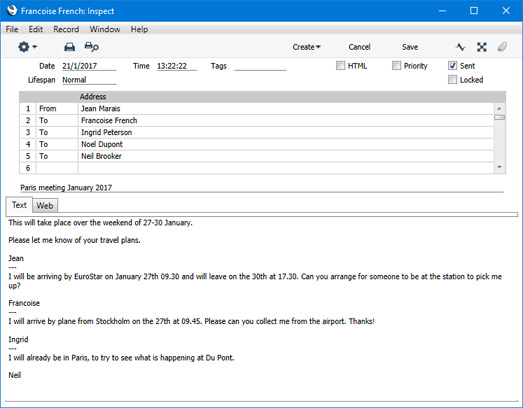Open the gear settings menu
This screenshot has width=523, height=408.
27,47
